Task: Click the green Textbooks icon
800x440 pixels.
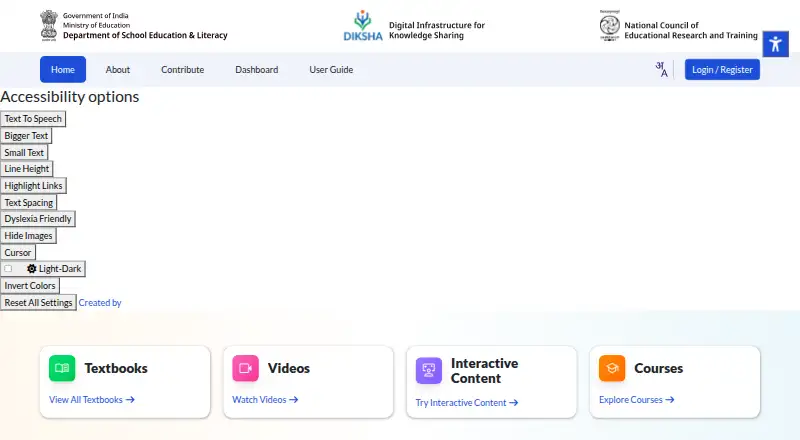Action: [x=62, y=368]
